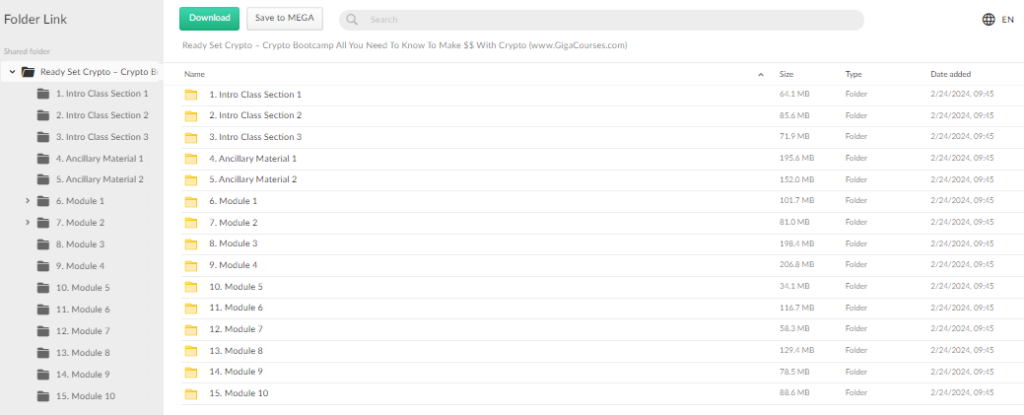This screenshot has height=415, width=1024.
Task: Click the globe language icon
Action: [x=988, y=19]
